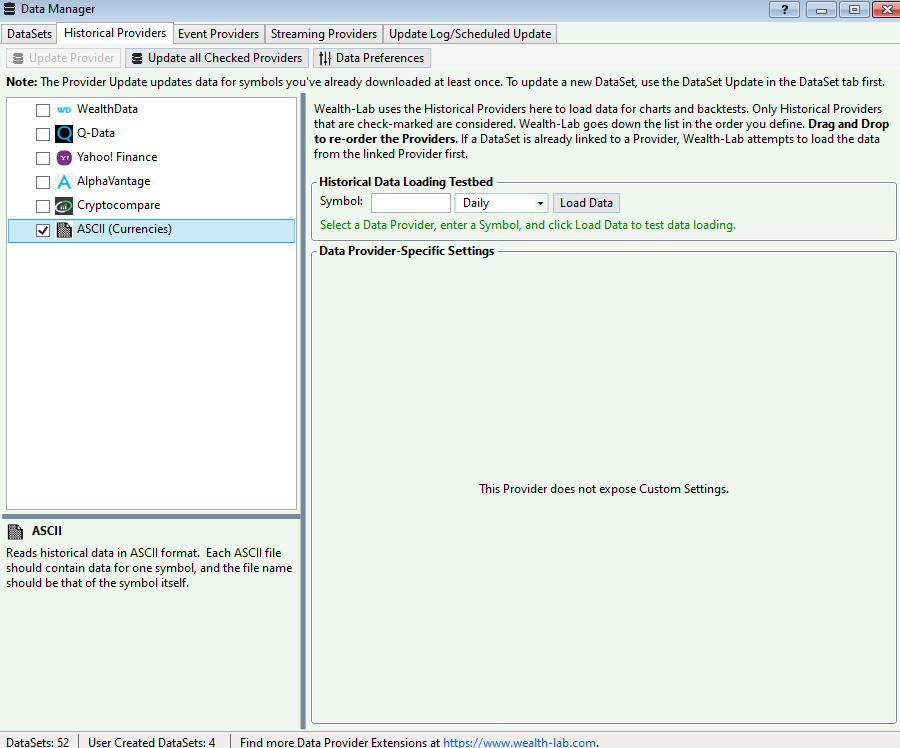Click the horizontal splitter above ASCII description
This screenshot has width=900, height=748.
tap(151, 517)
